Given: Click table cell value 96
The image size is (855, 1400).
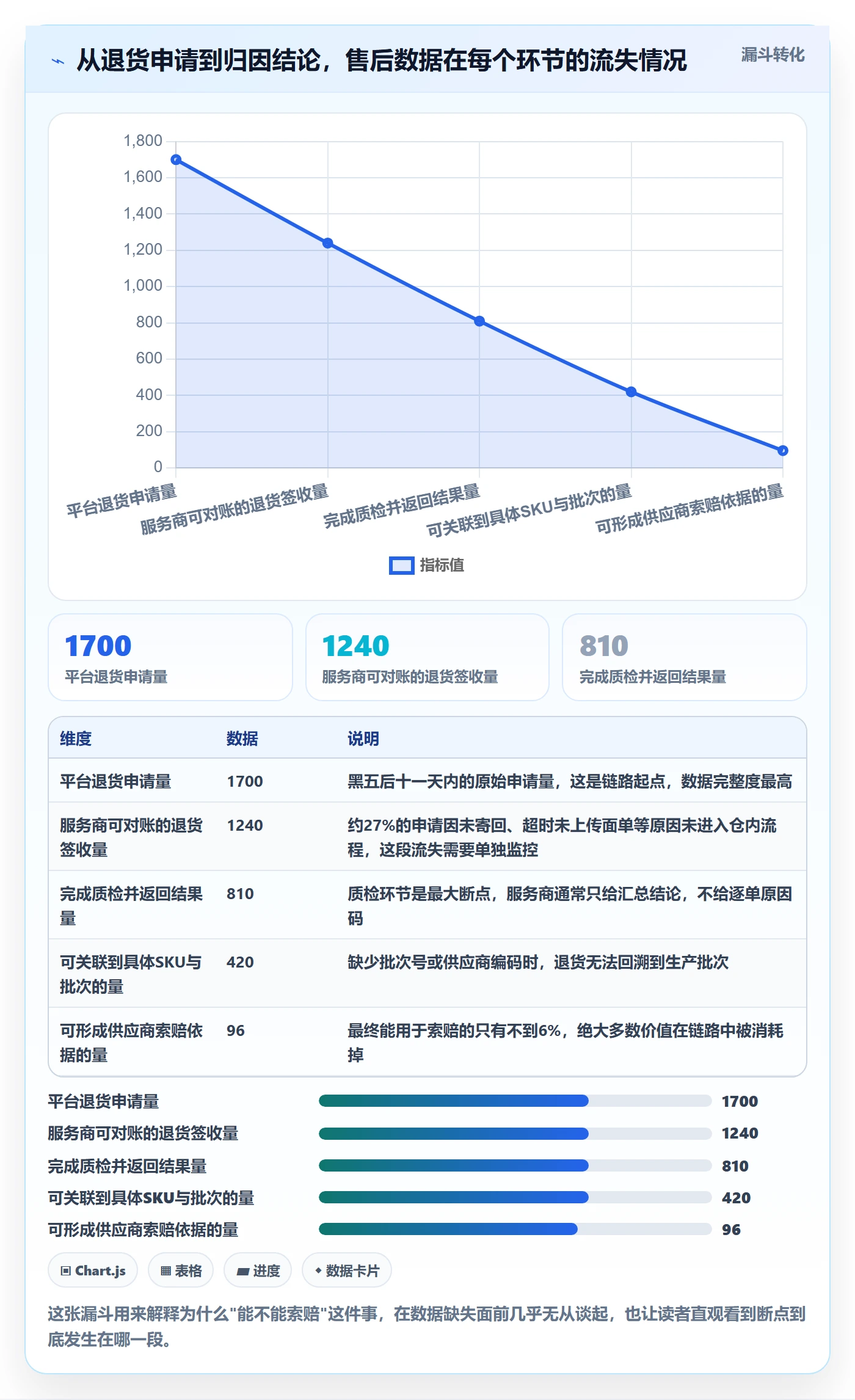Looking at the screenshot, I should point(236,1031).
